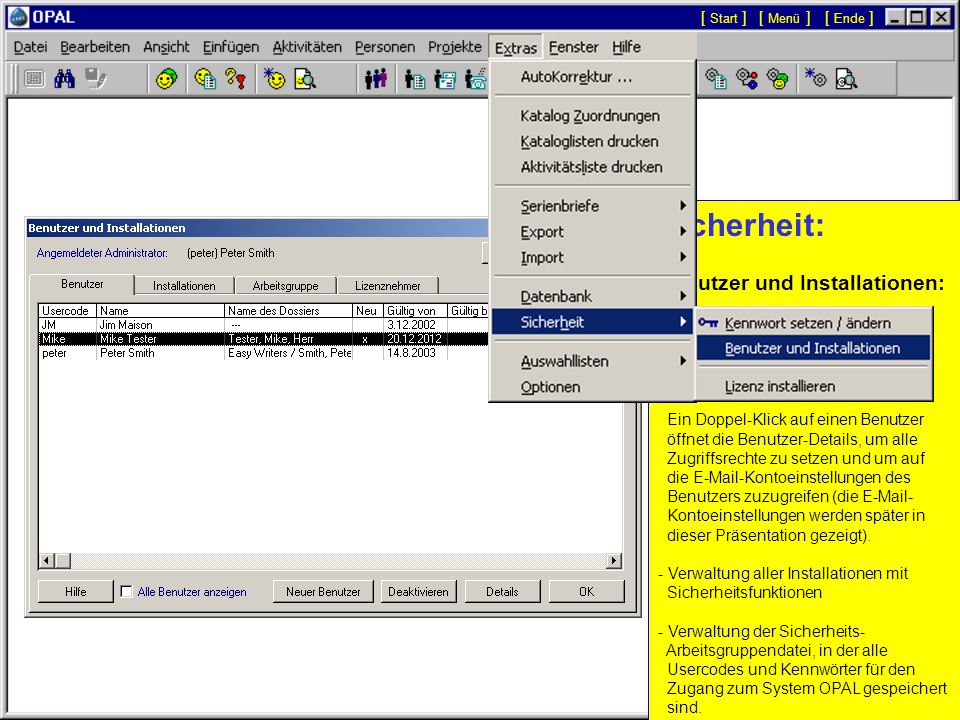960x720 pixels.
Task: Click the grayed save-and-pen toolbar icon
Action: [x=96, y=78]
